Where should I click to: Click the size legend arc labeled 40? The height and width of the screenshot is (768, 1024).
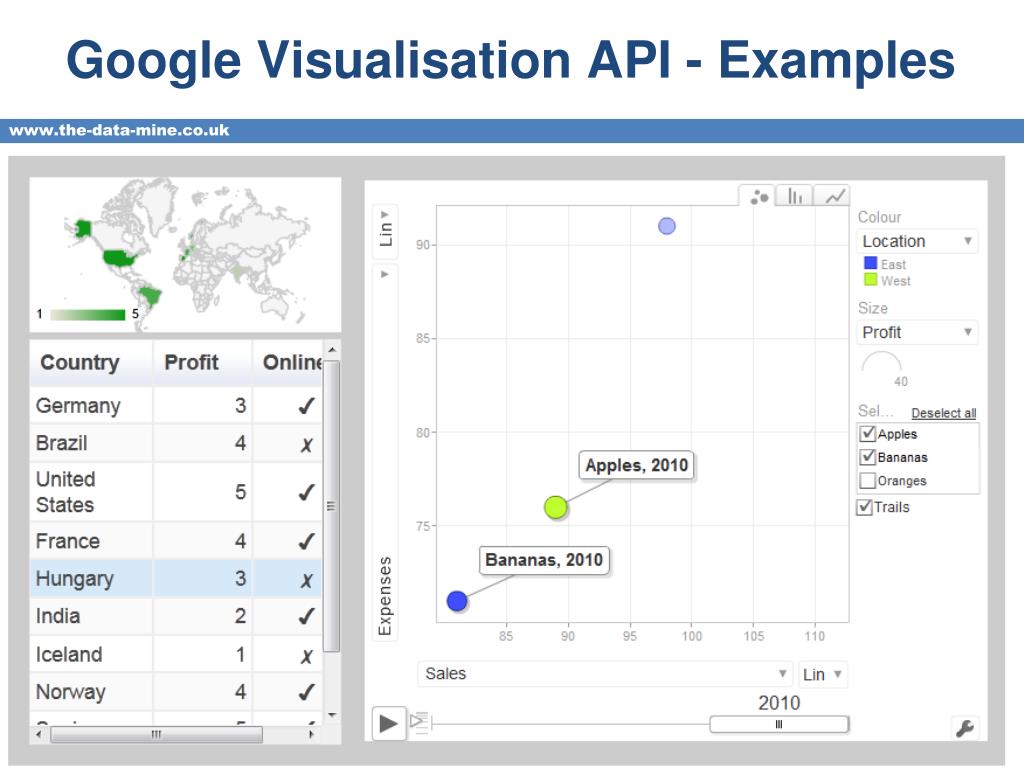pos(882,362)
